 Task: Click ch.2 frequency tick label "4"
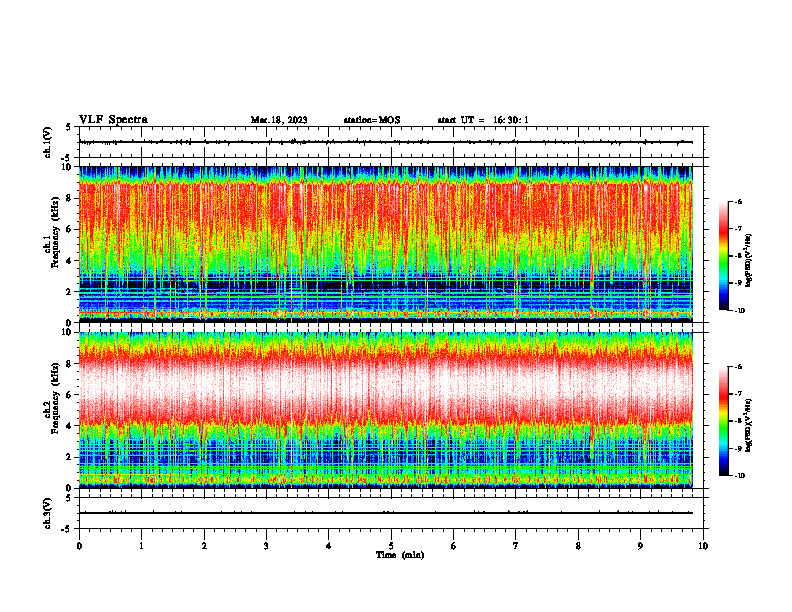pyautogui.click(x=70, y=426)
